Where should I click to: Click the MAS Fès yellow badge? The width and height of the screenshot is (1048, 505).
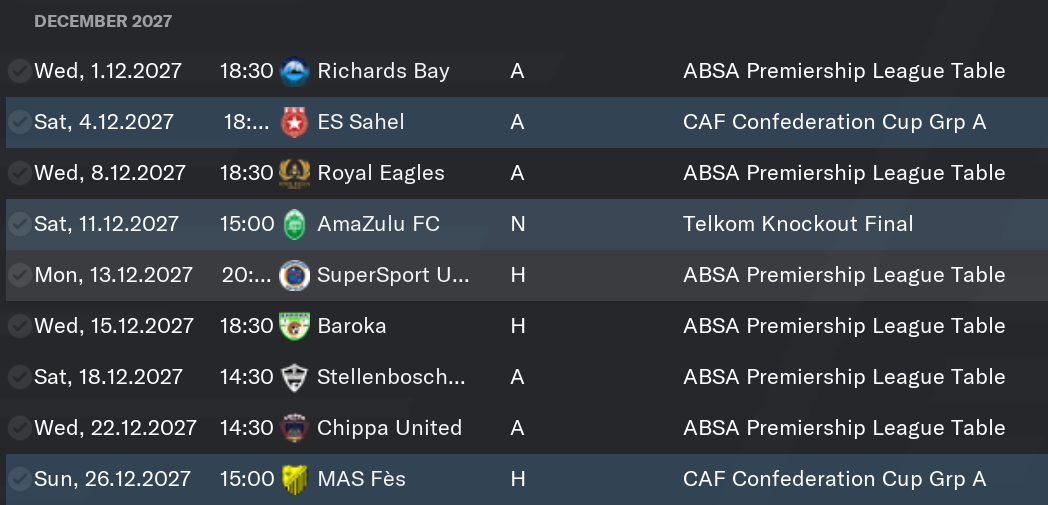pyautogui.click(x=294, y=479)
